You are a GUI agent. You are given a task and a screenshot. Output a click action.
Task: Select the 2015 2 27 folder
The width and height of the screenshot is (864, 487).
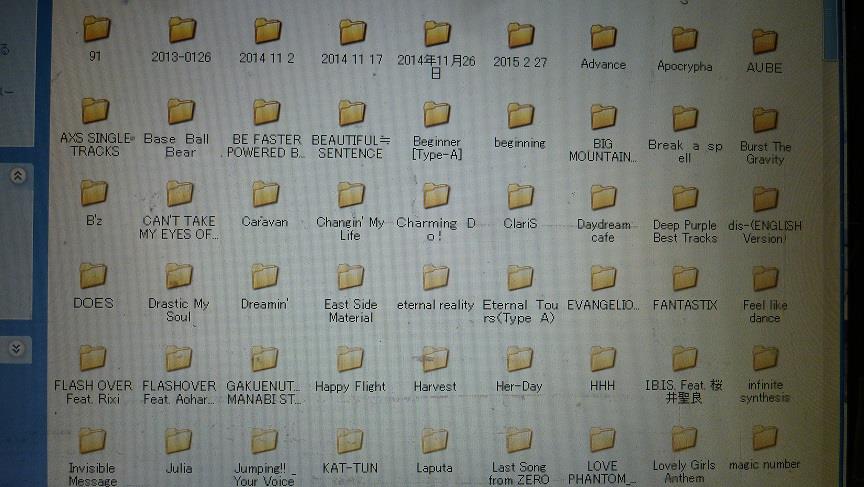tap(520, 35)
